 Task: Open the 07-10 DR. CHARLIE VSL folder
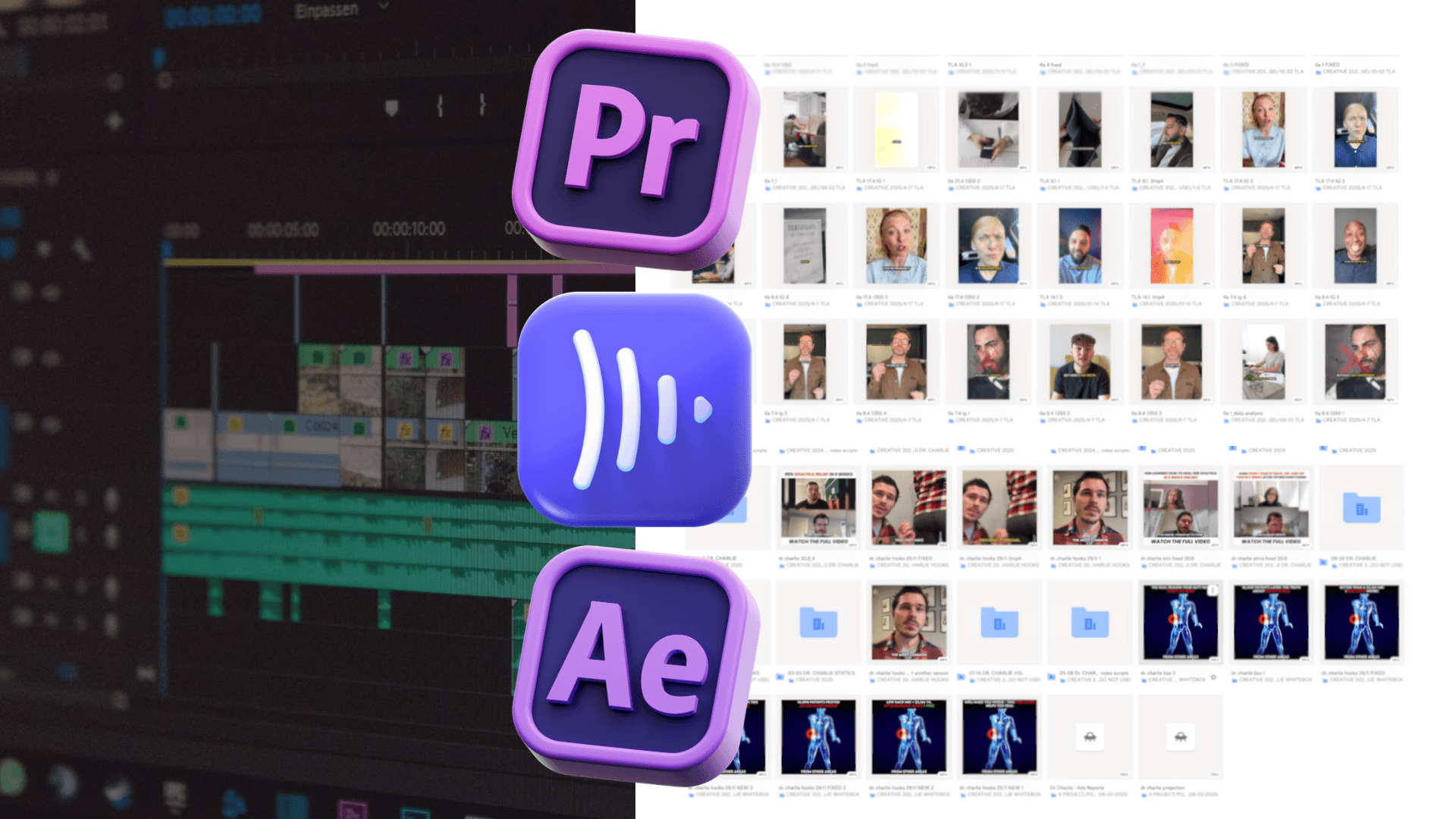(x=999, y=623)
